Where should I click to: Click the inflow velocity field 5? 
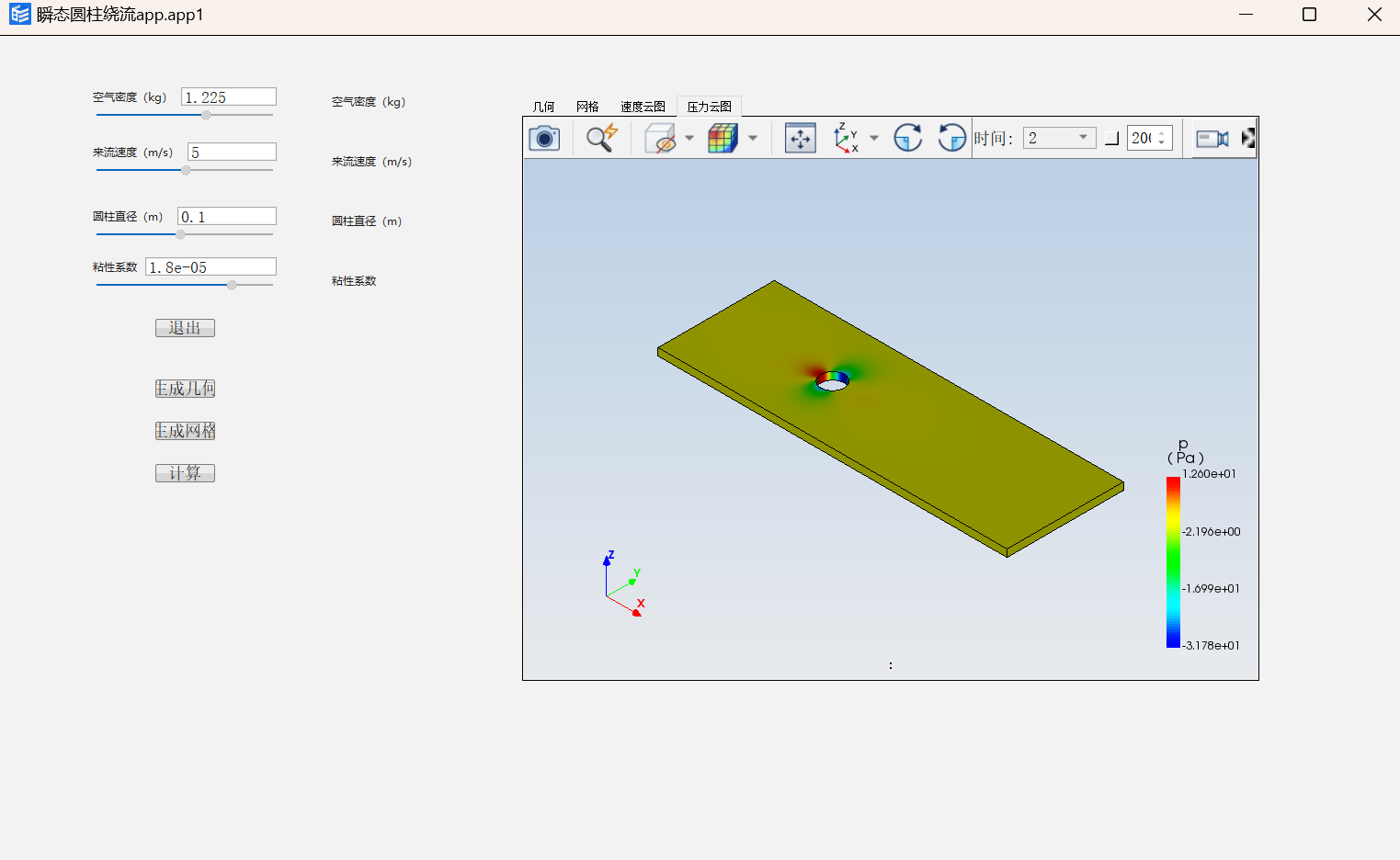pos(232,152)
